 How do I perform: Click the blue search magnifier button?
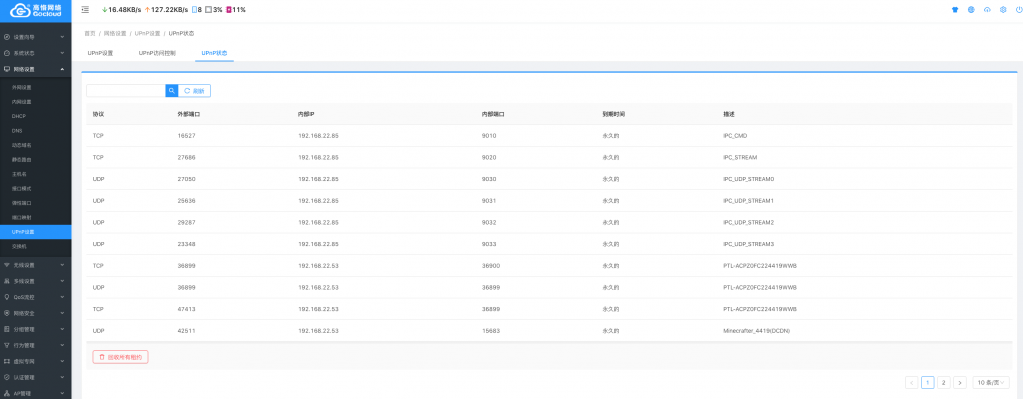[x=172, y=91]
